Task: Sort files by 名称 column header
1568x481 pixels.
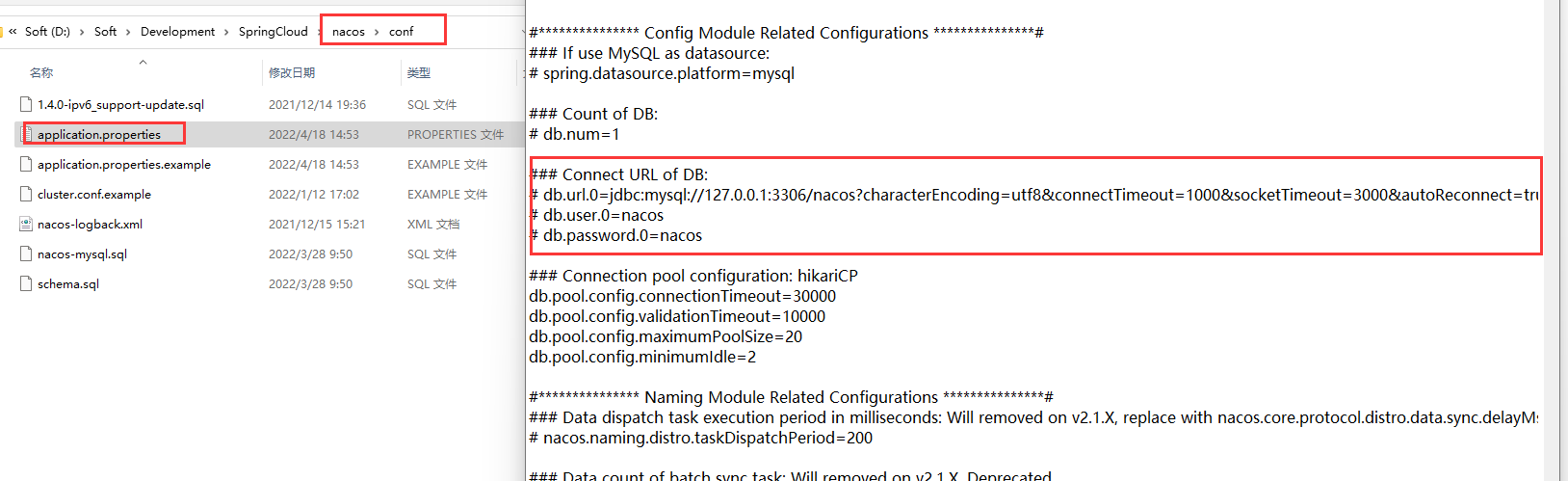Action: 41,72
